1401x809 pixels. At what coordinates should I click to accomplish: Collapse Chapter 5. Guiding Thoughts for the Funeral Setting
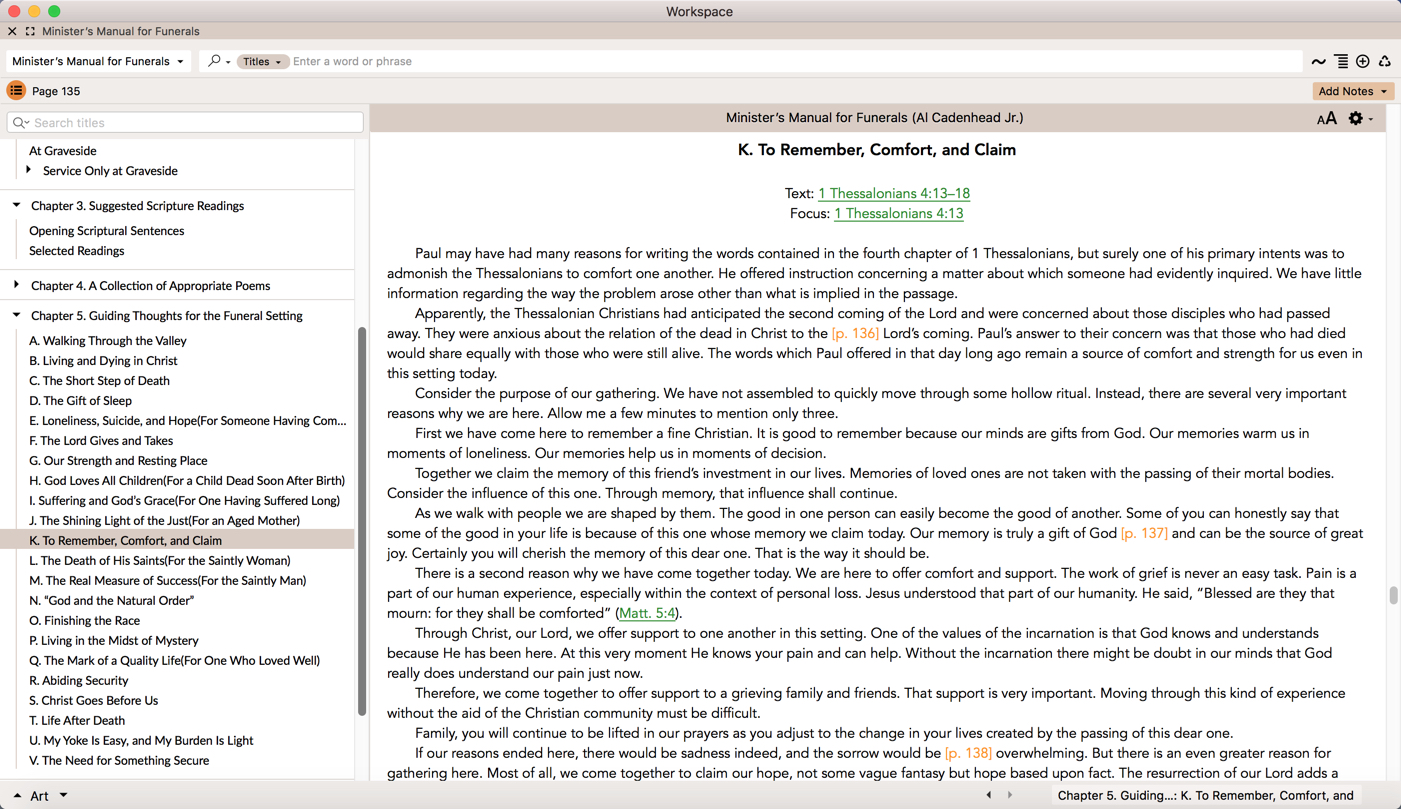coord(17,315)
